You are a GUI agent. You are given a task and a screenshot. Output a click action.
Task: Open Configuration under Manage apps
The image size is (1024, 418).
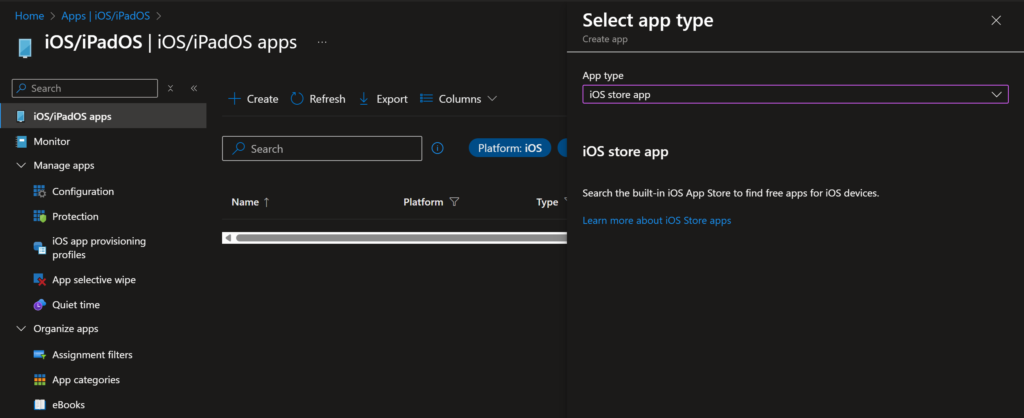coord(83,191)
